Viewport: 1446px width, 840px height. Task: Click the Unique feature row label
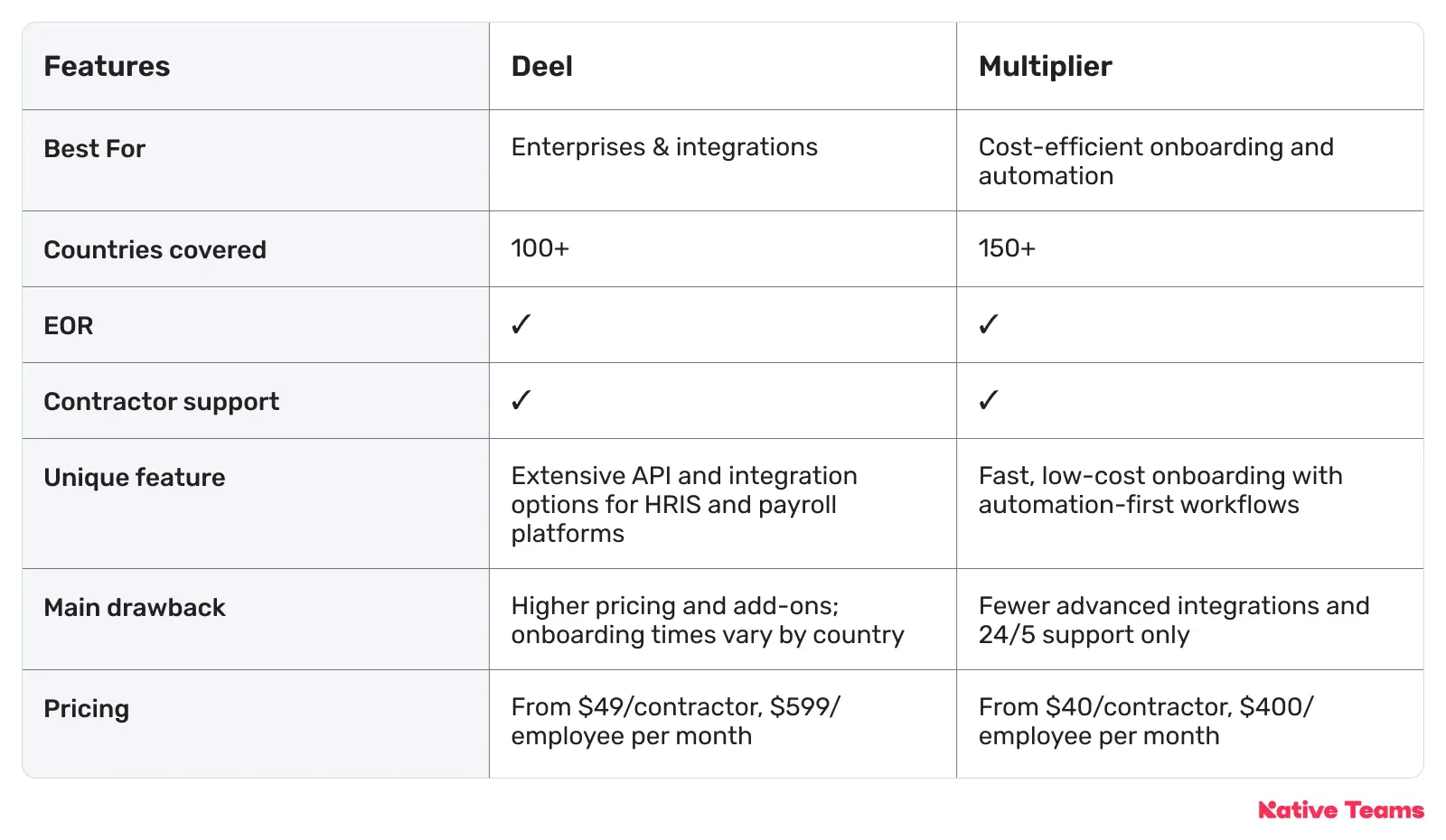(x=135, y=477)
